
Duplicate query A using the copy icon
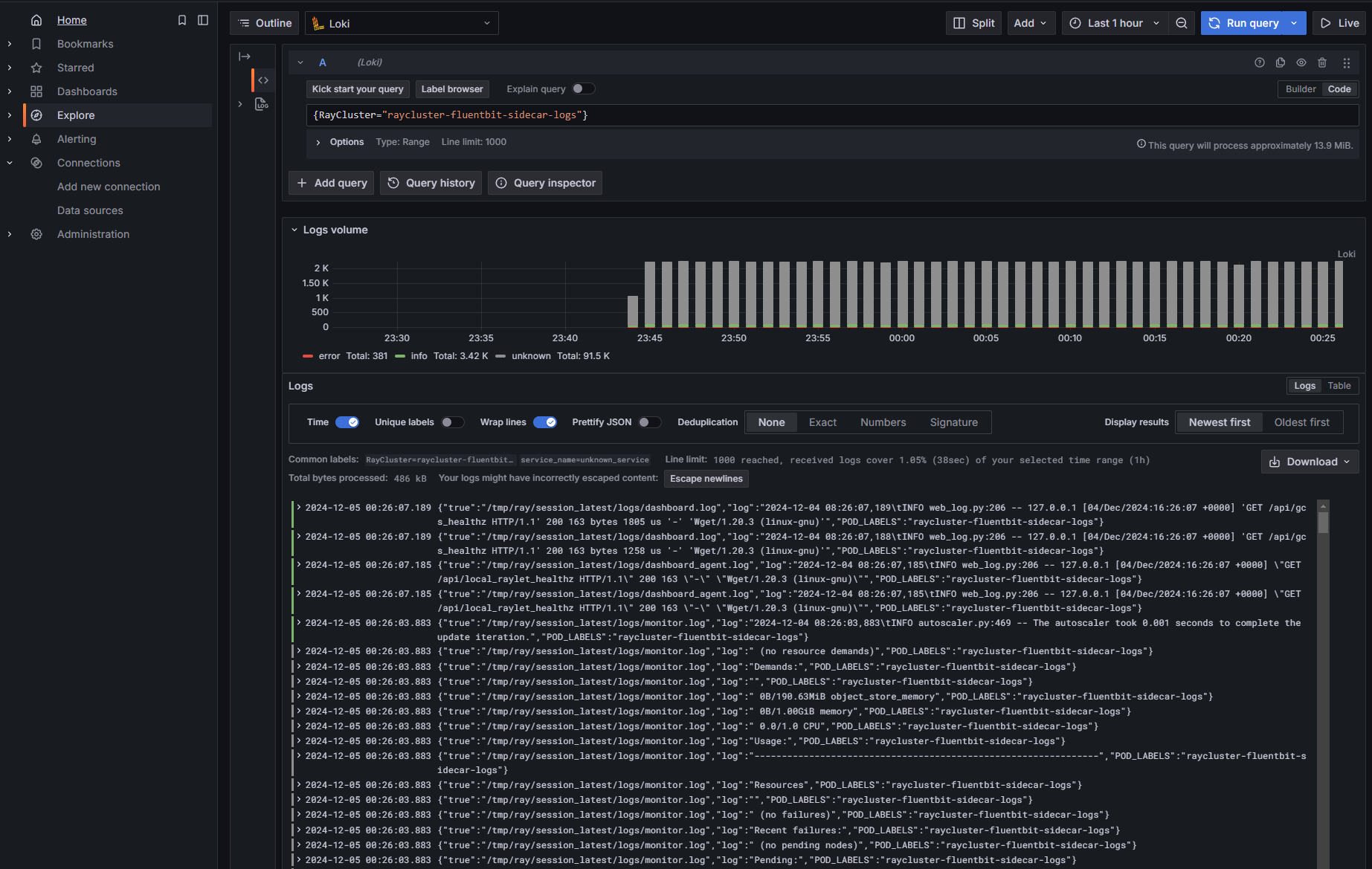1281,62
